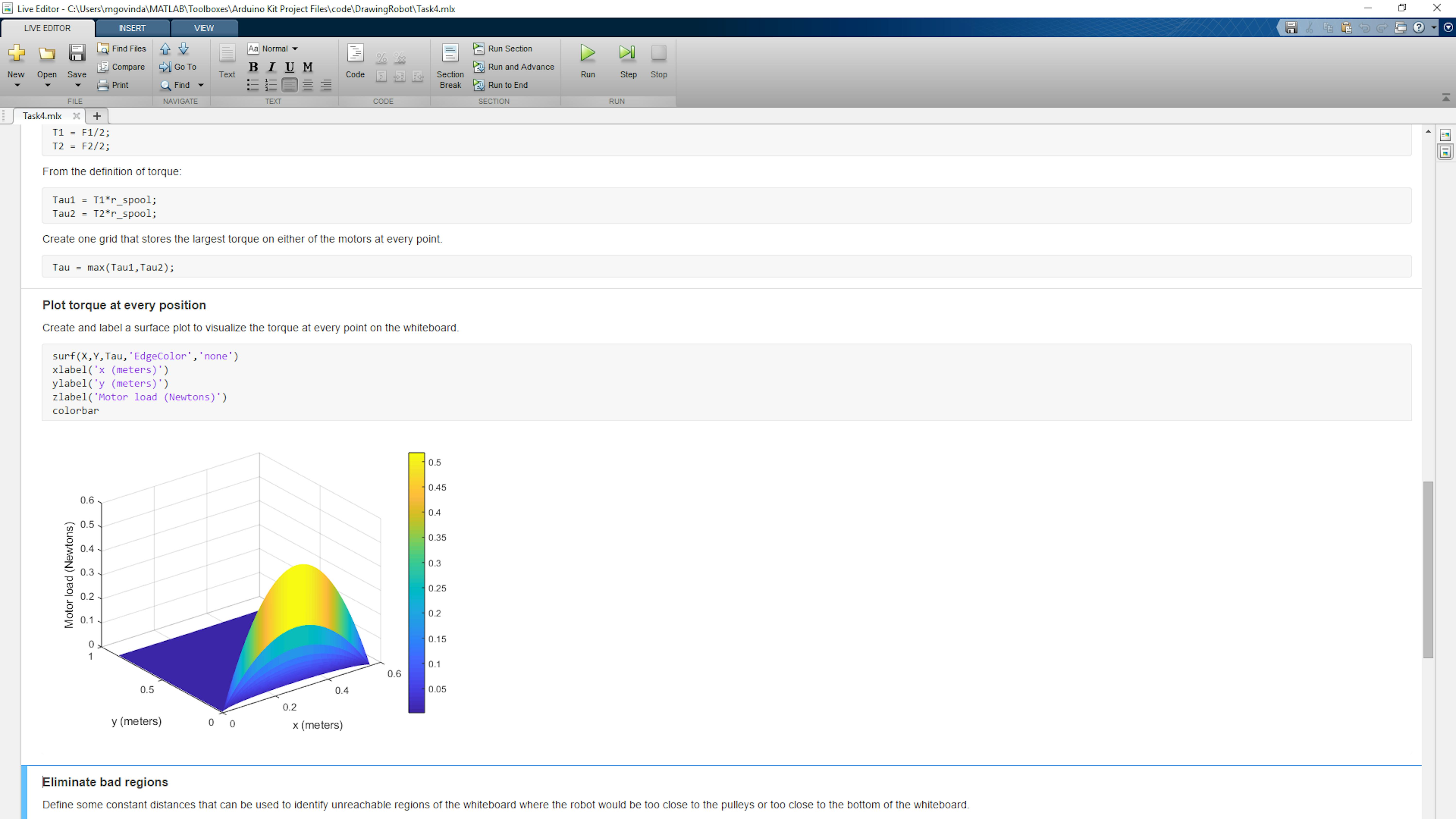The height and width of the screenshot is (819, 1456).
Task: Click the quick access Paste clipboard icon
Action: (x=1346, y=28)
